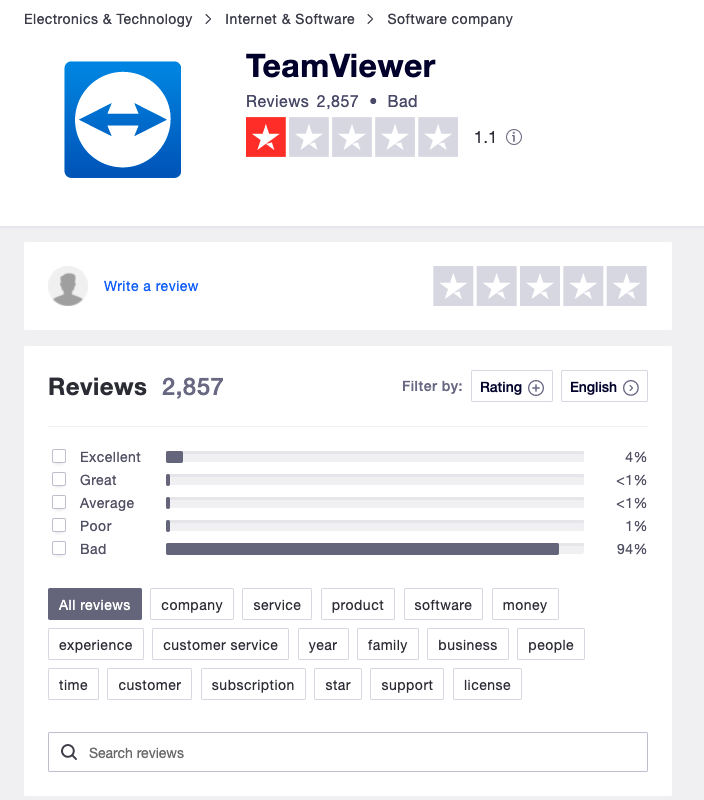
Task: Select the All reviews tag
Action: click(x=95, y=605)
